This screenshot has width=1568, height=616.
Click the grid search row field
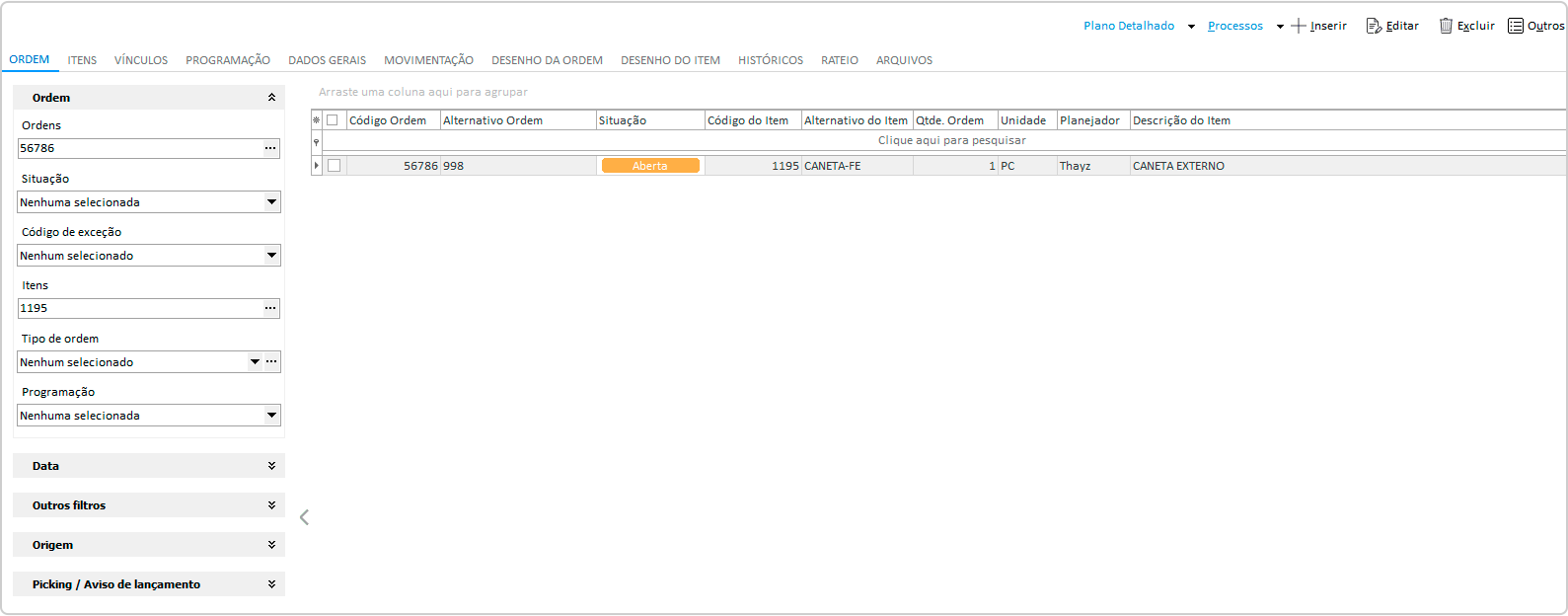(x=951, y=141)
